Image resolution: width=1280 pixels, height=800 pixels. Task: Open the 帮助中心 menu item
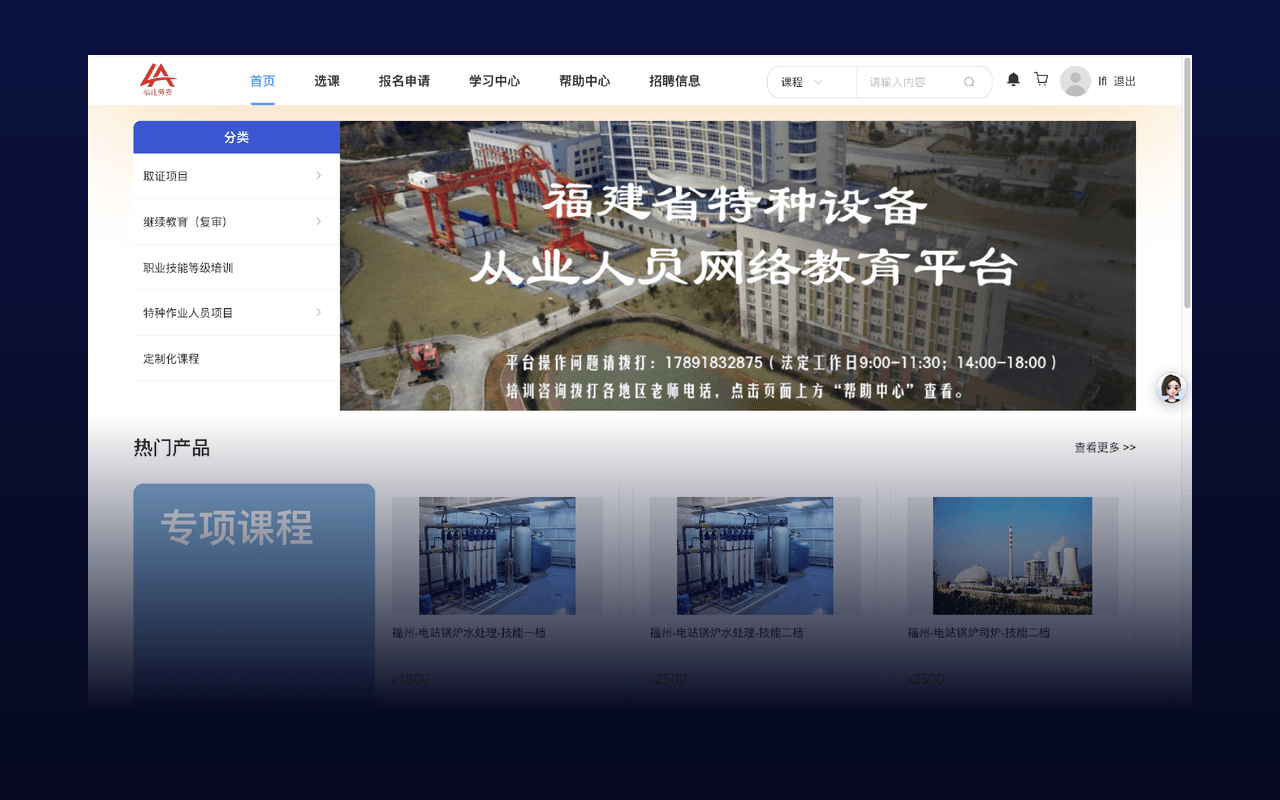584,81
